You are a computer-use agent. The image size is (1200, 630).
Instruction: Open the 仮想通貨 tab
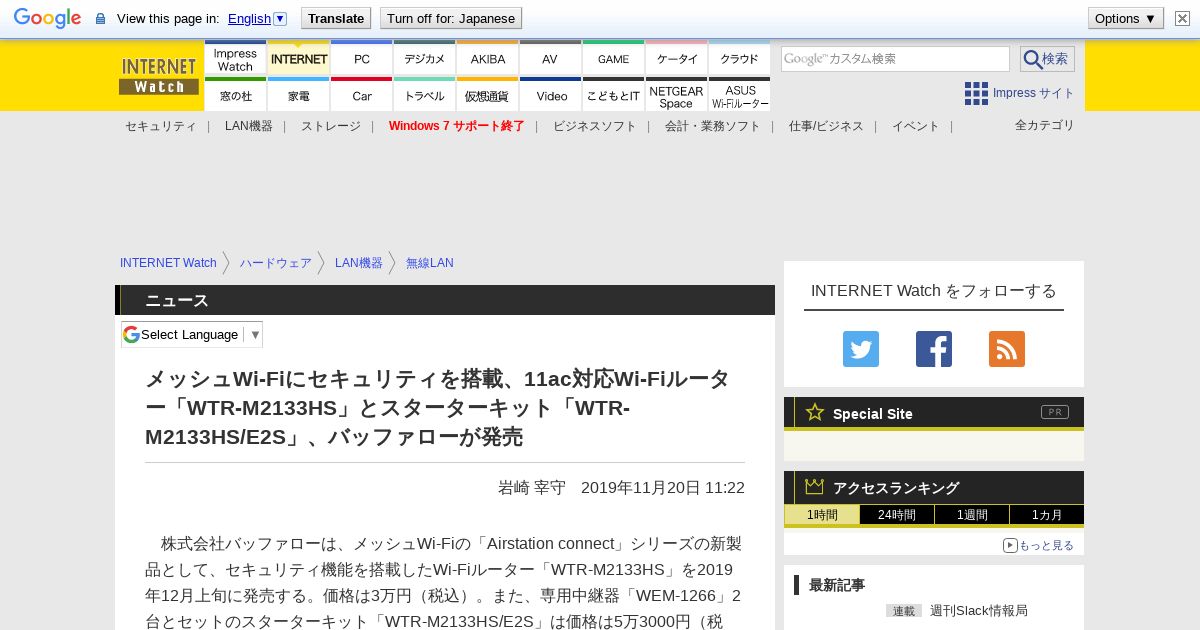click(488, 95)
